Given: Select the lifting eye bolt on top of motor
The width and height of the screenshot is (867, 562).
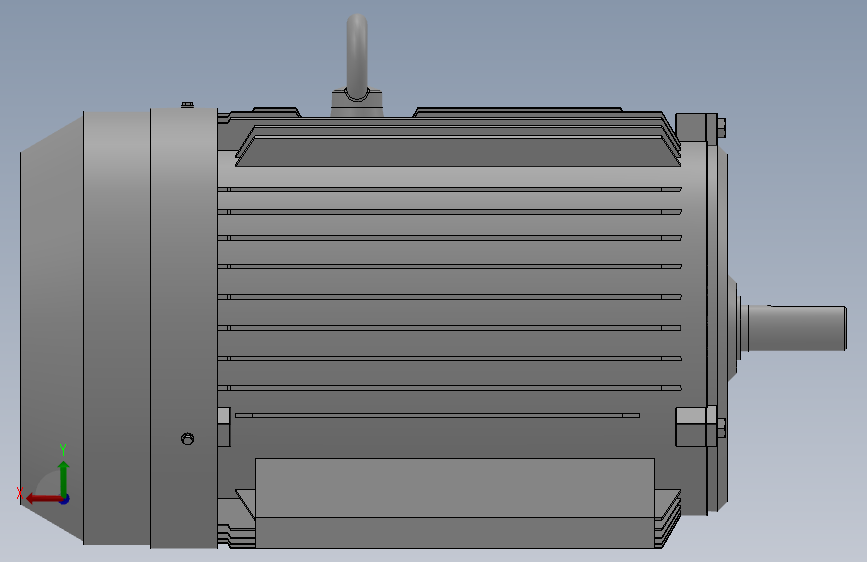Looking at the screenshot, I should (357, 65).
